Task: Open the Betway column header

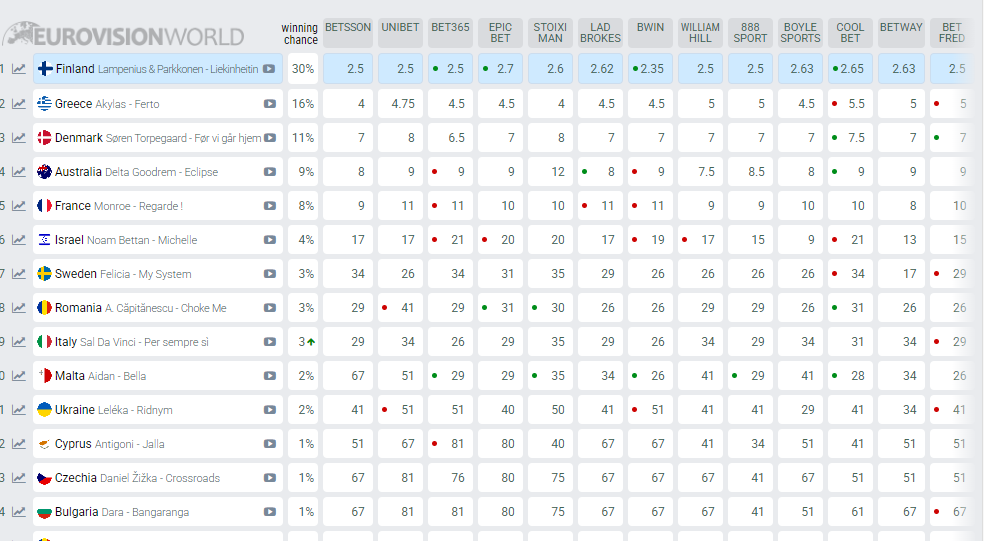Action: (901, 33)
